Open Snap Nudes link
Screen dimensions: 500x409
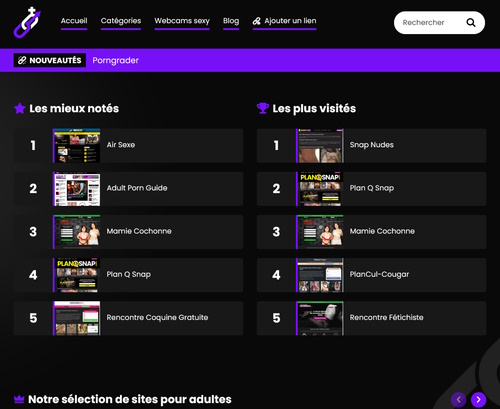coord(372,145)
